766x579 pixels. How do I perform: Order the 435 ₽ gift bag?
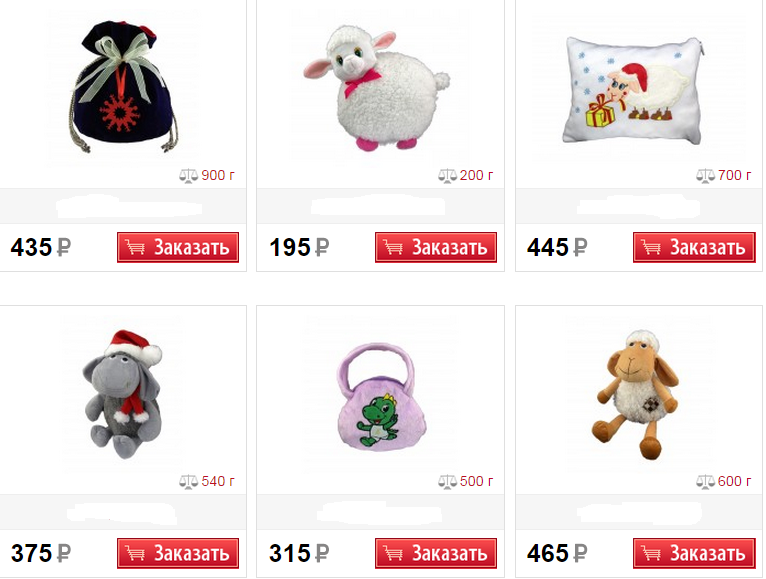[178, 247]
